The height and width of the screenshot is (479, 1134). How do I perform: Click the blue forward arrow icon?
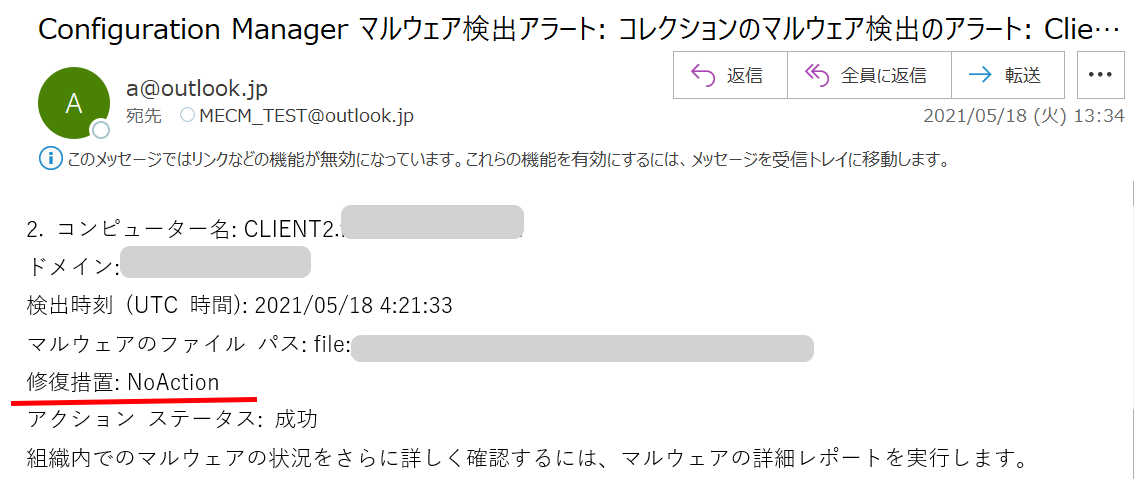click(x=981, y=75)
